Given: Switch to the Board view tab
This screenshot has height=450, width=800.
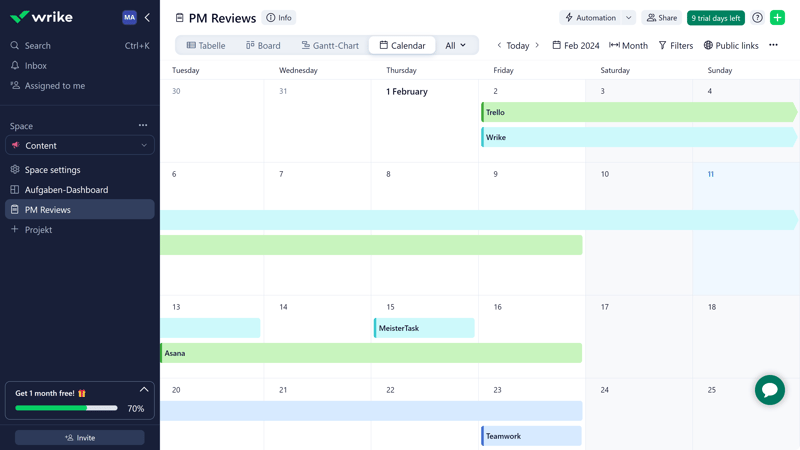Looking at the screenshot, I should 263,45.
